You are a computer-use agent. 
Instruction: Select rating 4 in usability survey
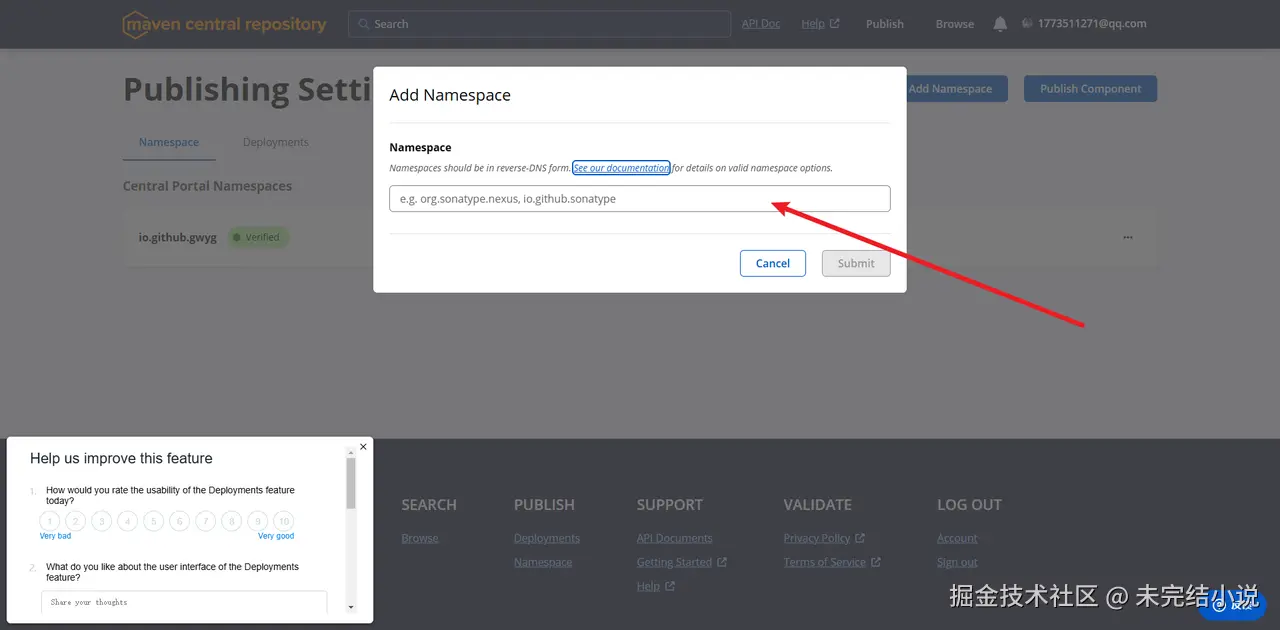(127, 521)
